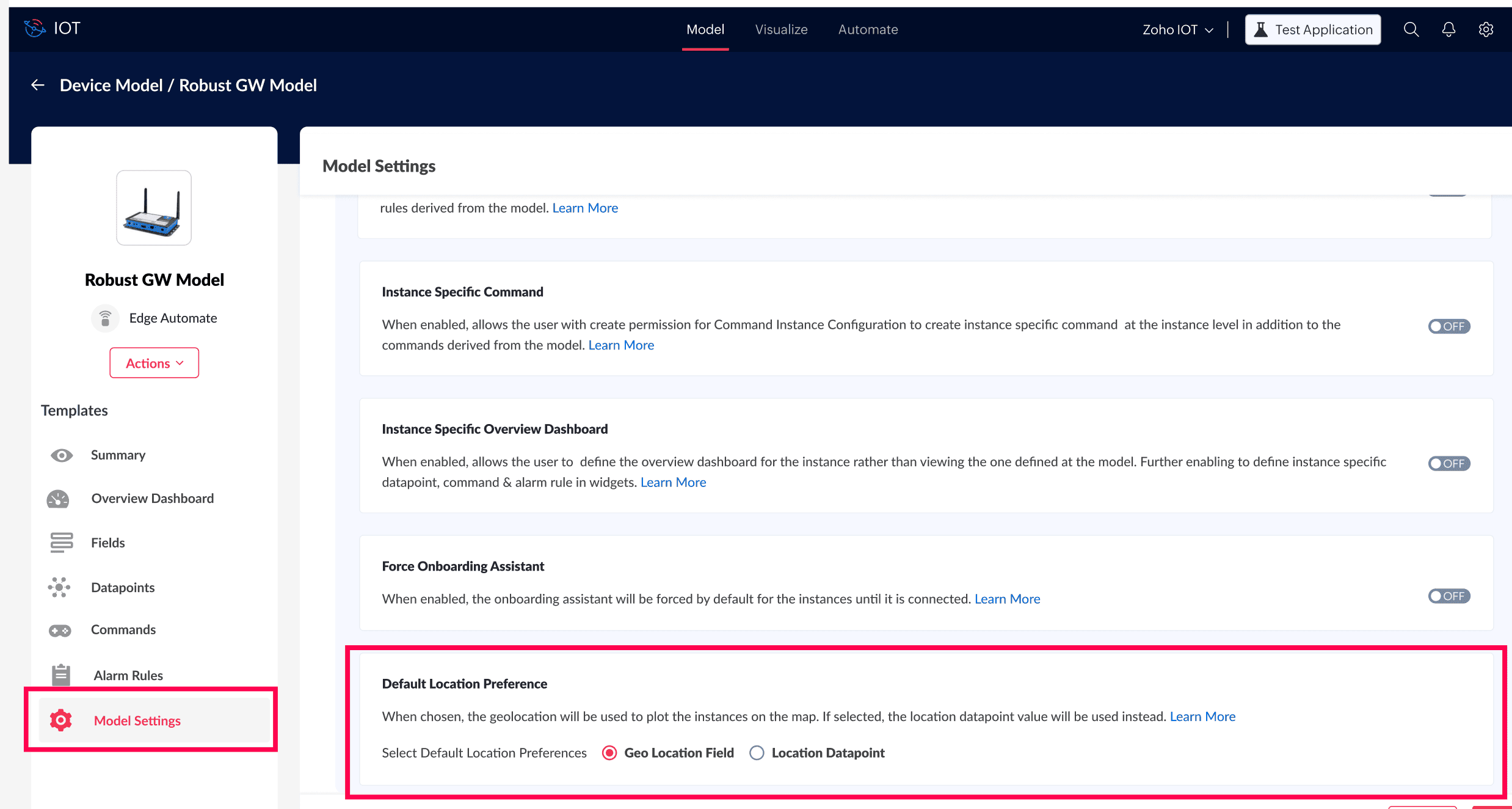This screenshot has width=1512, height=809.
Task: Click the Commands gamepad icon
Action: pos(60,630)
